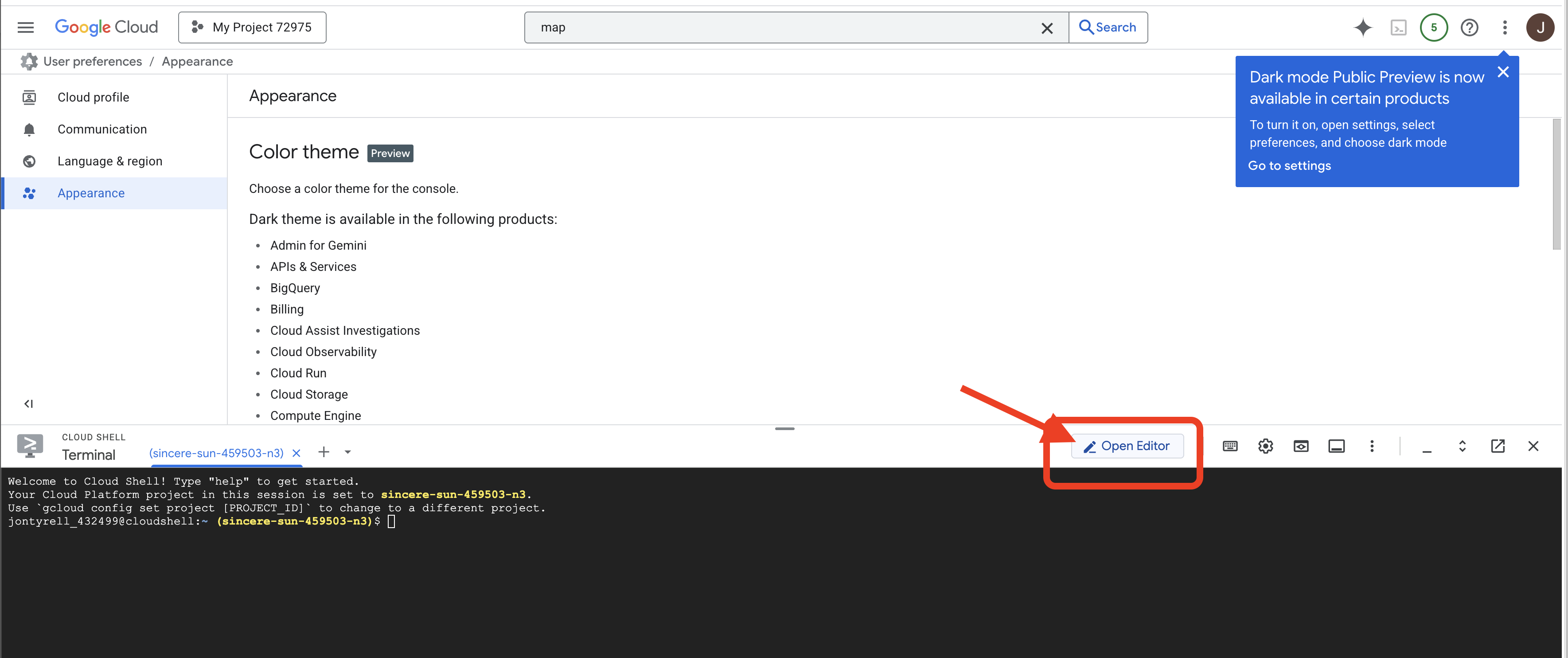Click Cloud Shell session information icon
Viewport: 1568px width, 658px height.
[1337, 446]
